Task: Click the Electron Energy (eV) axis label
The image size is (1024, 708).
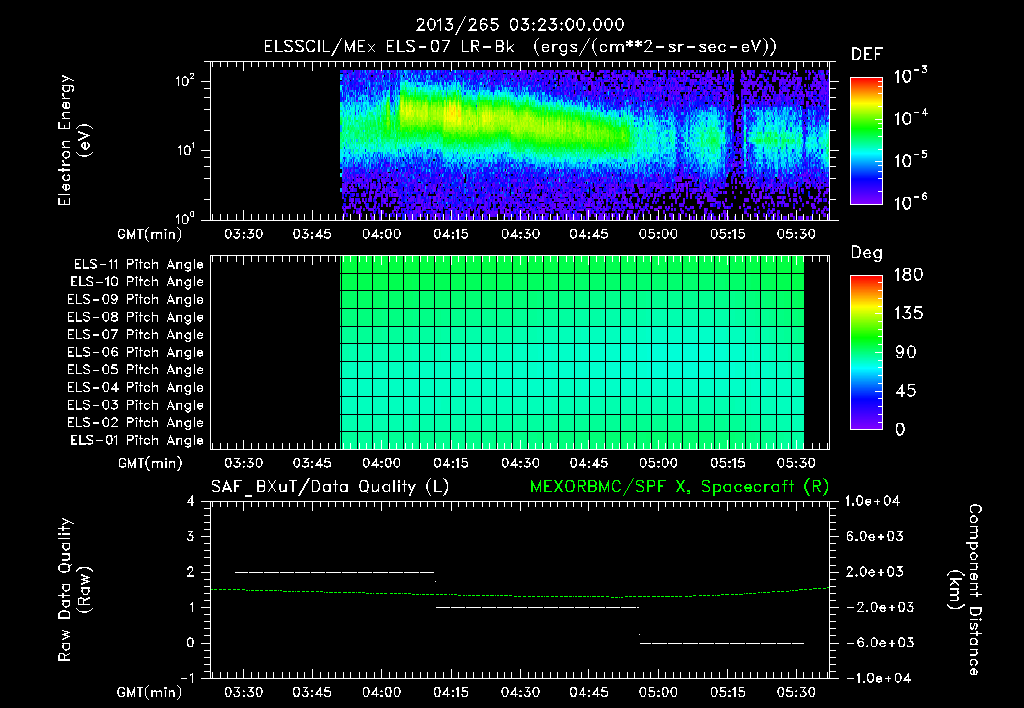Action: 74,140
